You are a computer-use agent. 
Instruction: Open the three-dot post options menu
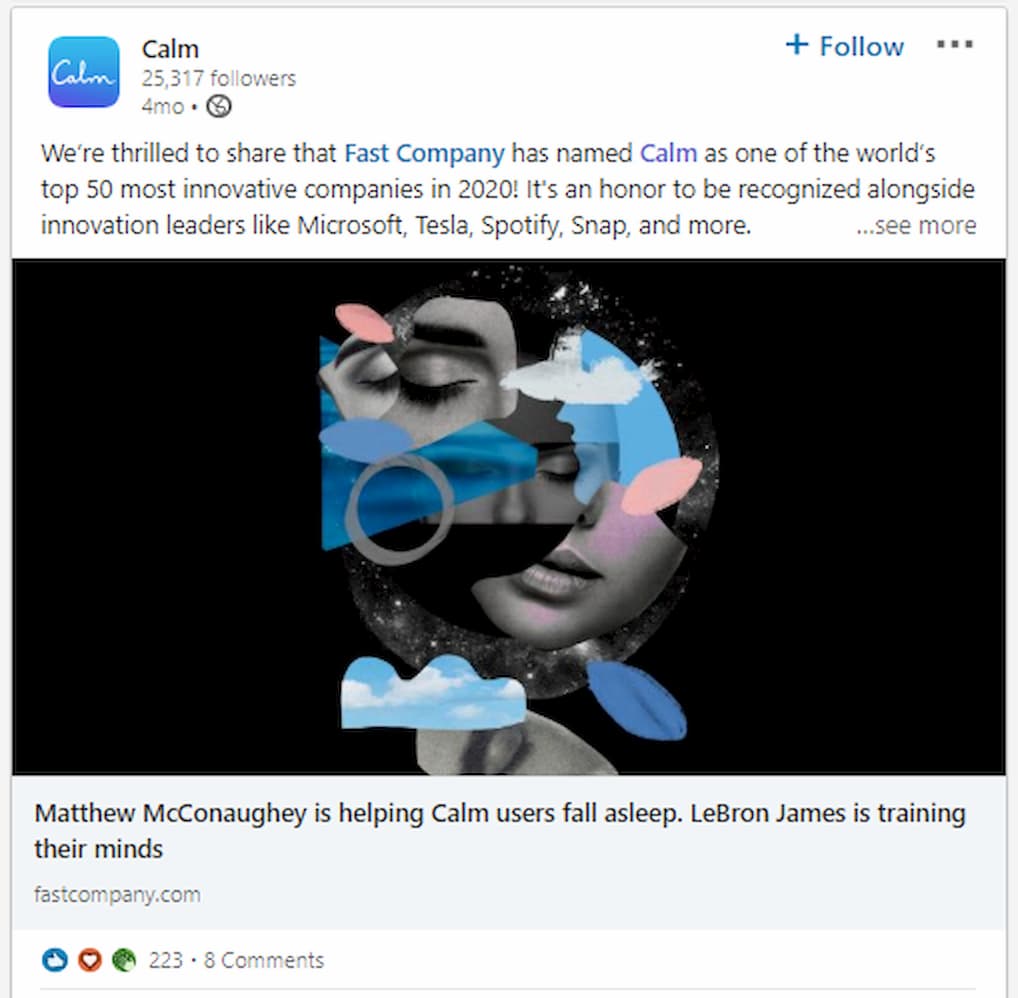(x=954, y=45)
